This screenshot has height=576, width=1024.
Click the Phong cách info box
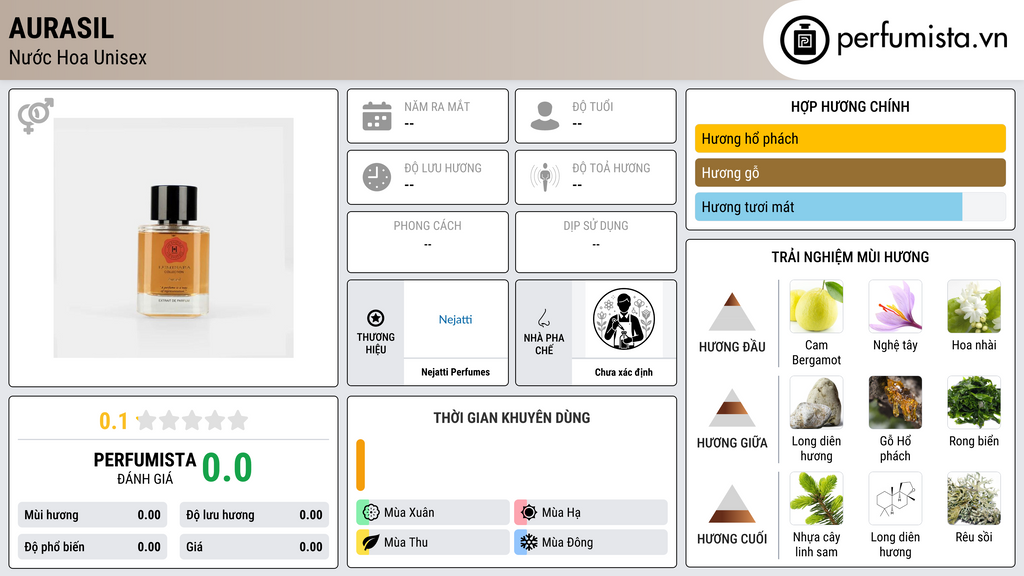coord(428,242)
